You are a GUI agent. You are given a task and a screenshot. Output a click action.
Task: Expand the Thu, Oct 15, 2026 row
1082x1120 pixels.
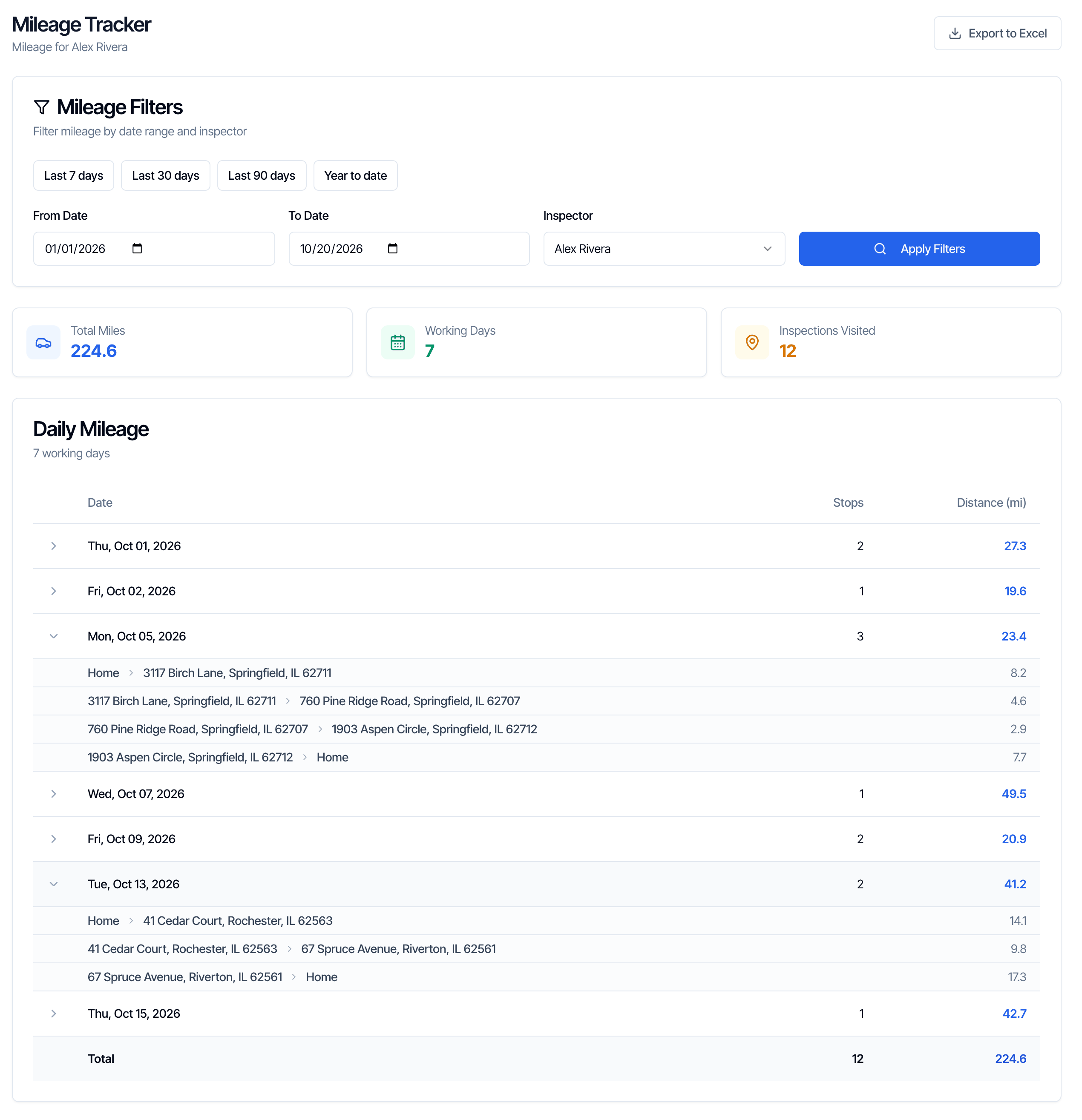point(54,1013)
